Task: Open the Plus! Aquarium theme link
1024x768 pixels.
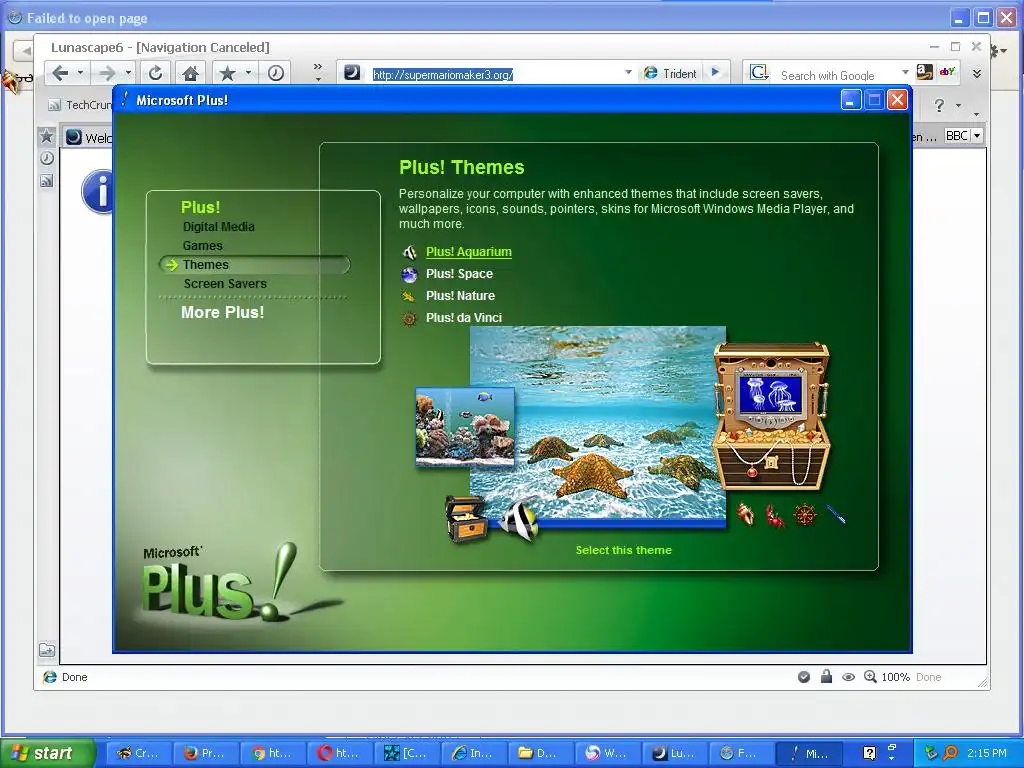Action: pyautogui.click(x=469, y=251)
